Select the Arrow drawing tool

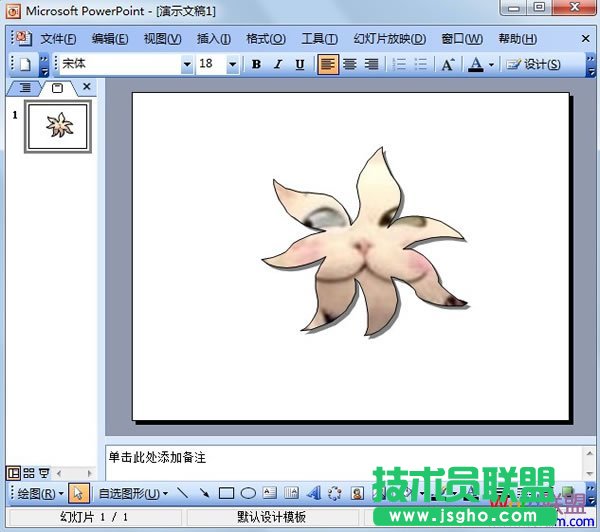204,493
